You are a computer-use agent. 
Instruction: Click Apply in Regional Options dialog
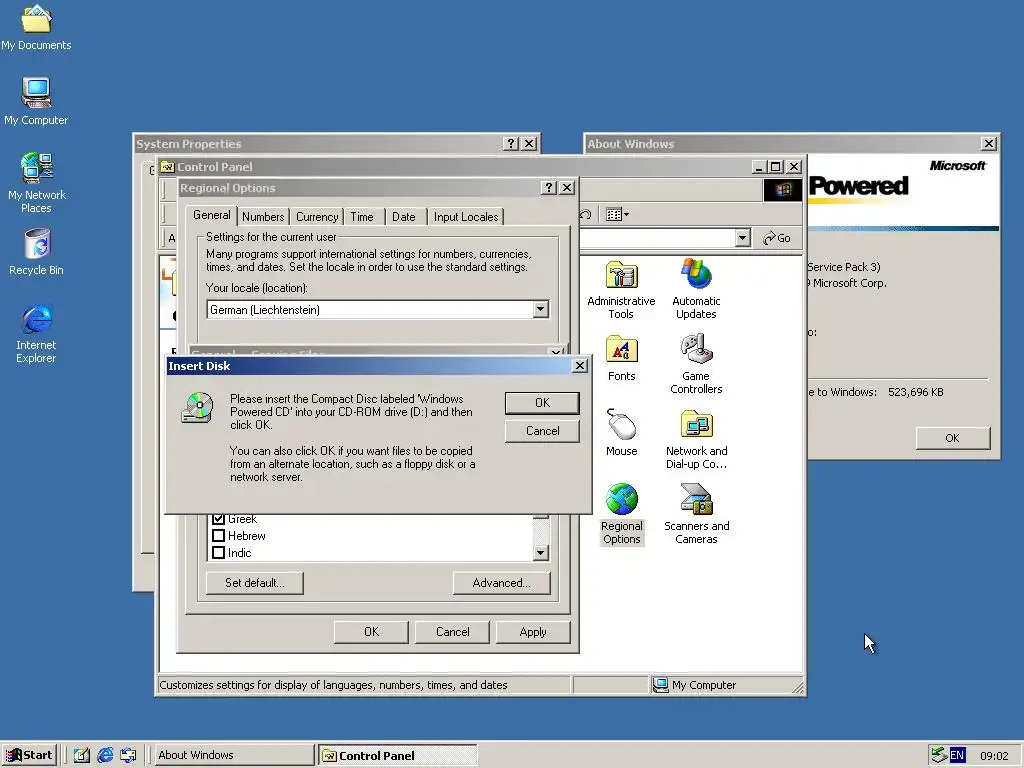[x=533, y=632]
